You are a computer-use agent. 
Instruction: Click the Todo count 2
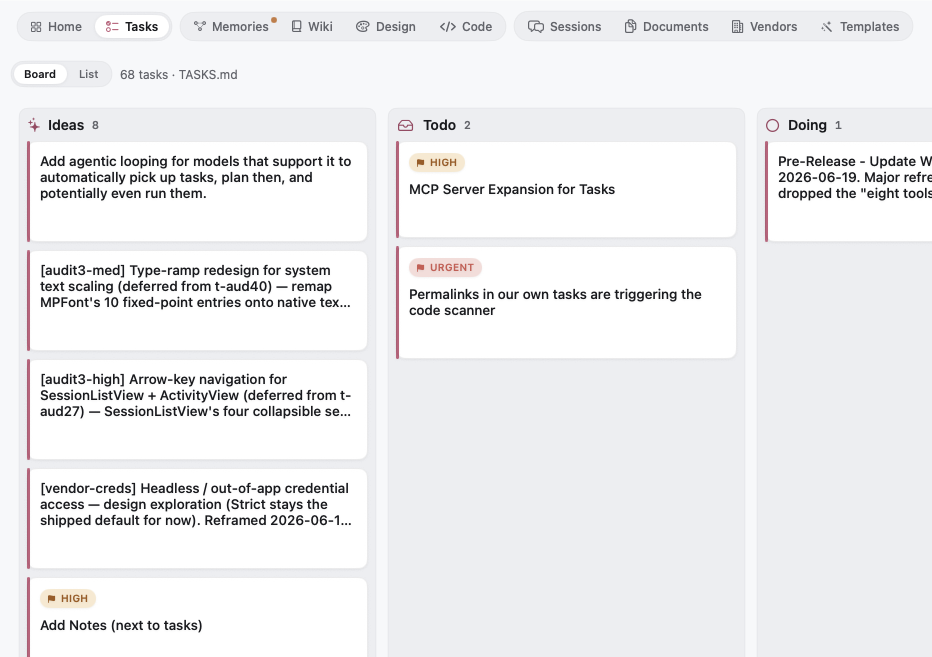coord(467,125)
